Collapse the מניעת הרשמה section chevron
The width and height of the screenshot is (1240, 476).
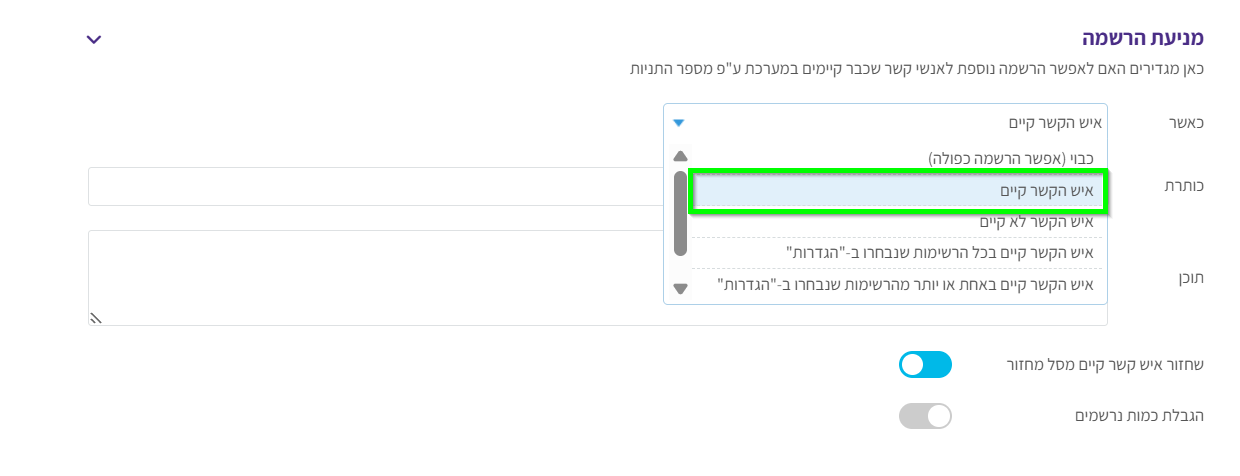tap(94, 39)
